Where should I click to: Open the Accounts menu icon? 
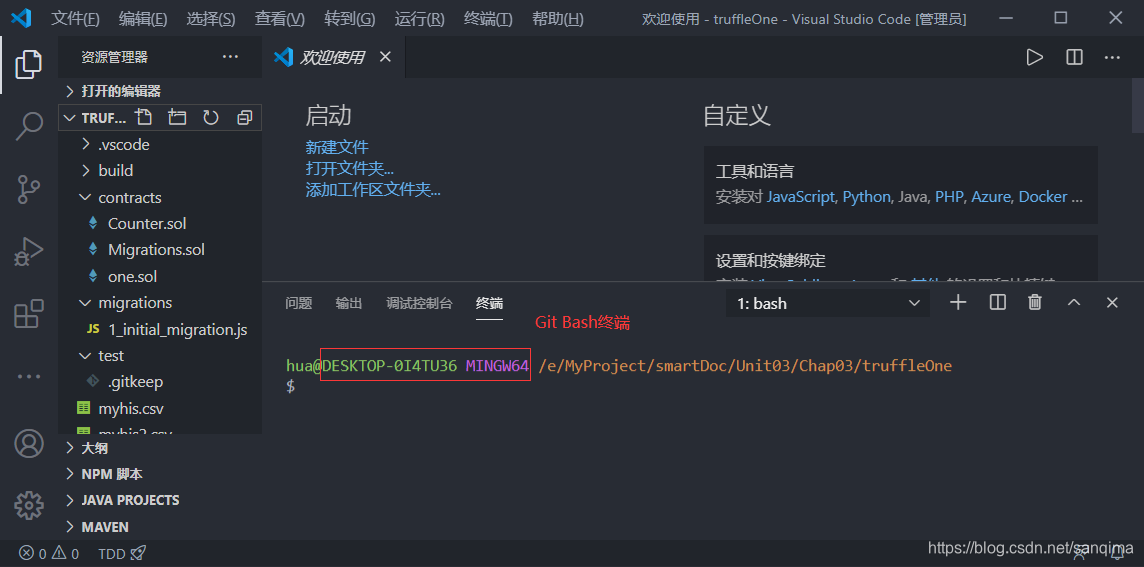[29, 443]
